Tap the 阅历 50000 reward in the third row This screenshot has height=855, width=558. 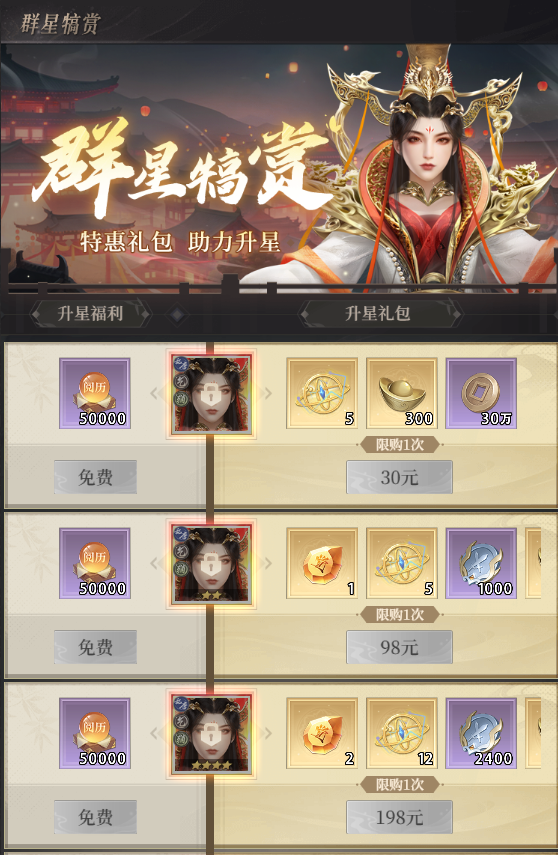pos(95,733)
